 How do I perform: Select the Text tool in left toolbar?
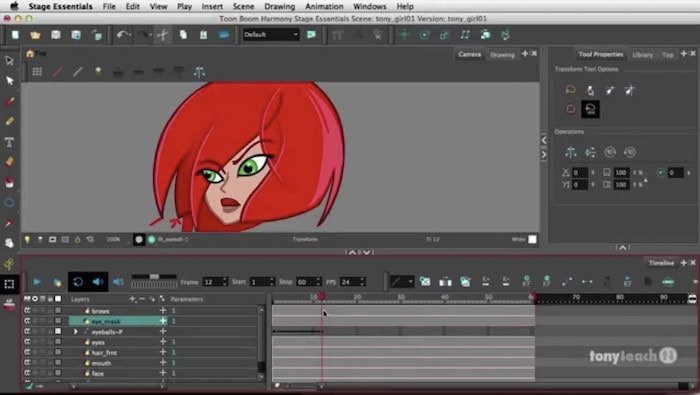click(9, 142)
